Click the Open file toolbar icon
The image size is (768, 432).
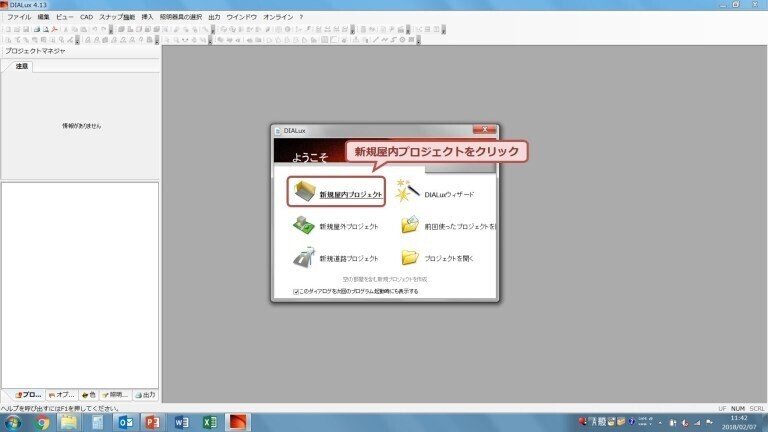coord(17,29)
